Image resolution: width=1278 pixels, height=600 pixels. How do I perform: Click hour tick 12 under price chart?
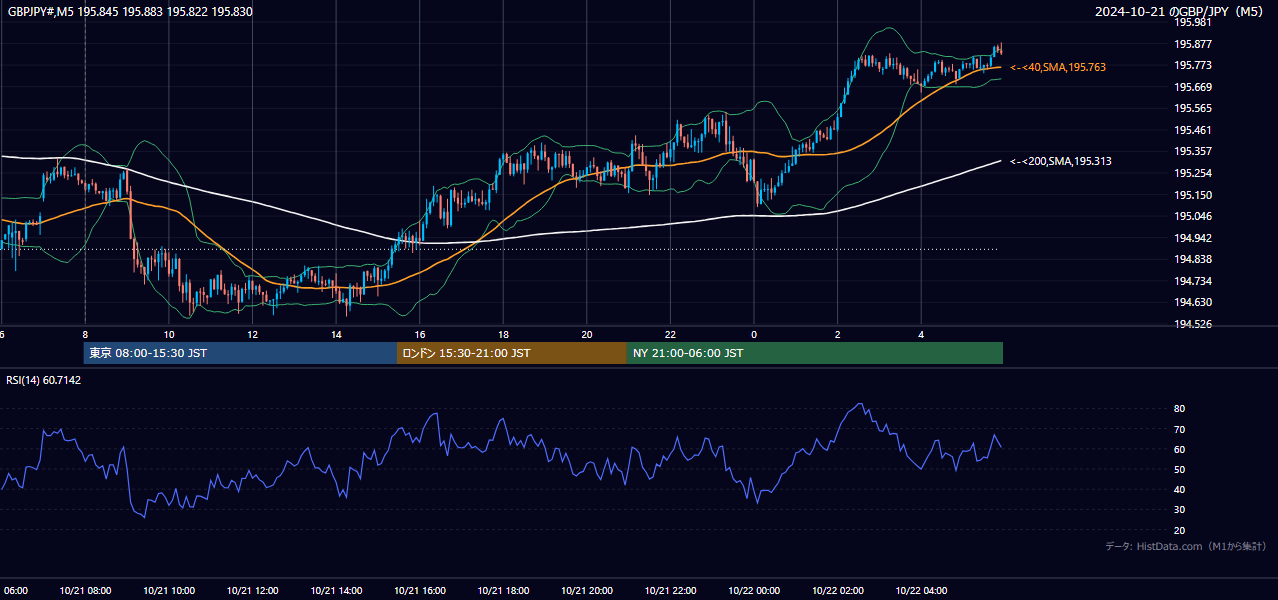point(252,335)
